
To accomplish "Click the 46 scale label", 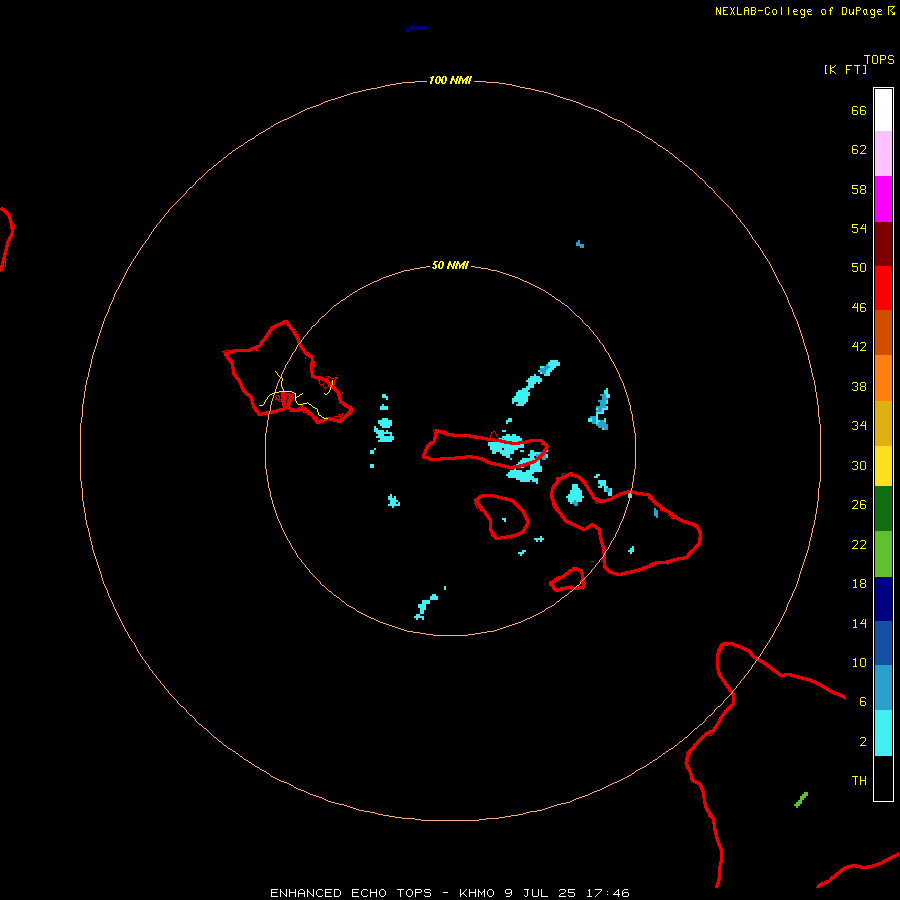I will point(859,308).
